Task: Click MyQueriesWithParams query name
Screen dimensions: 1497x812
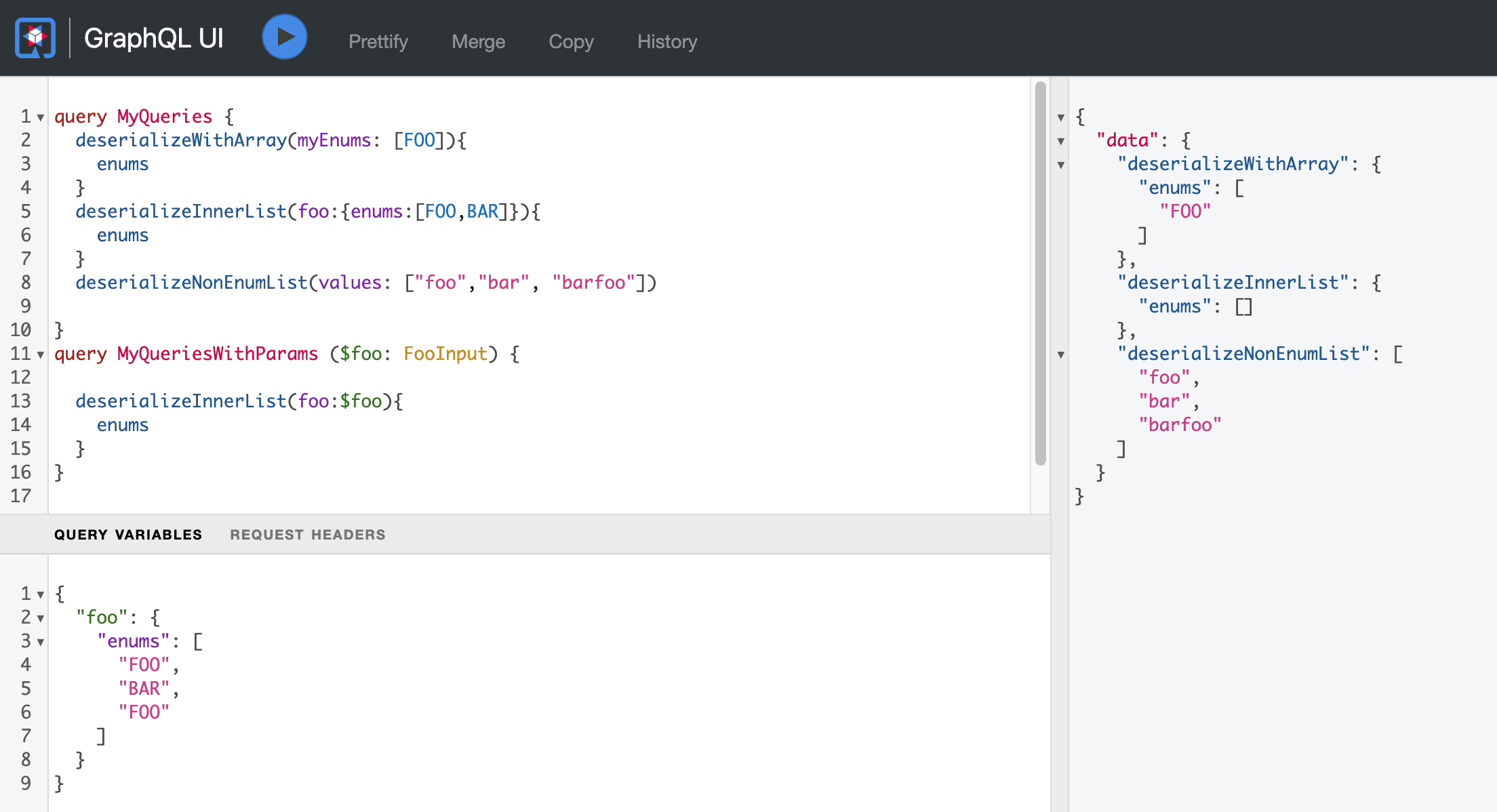Action: coord(218,354)
